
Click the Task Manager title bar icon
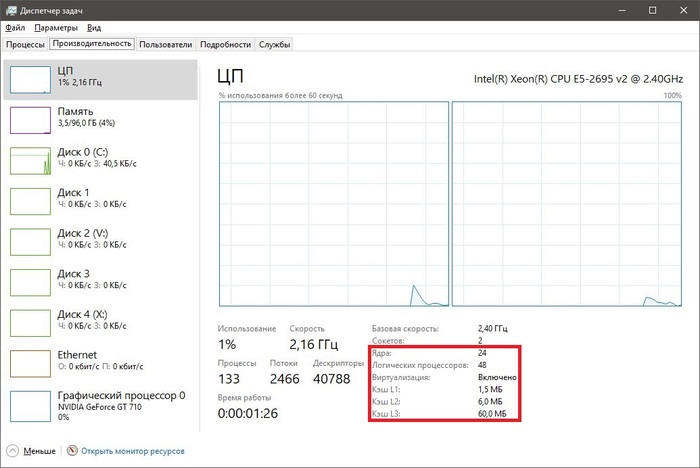click(11, 9)
